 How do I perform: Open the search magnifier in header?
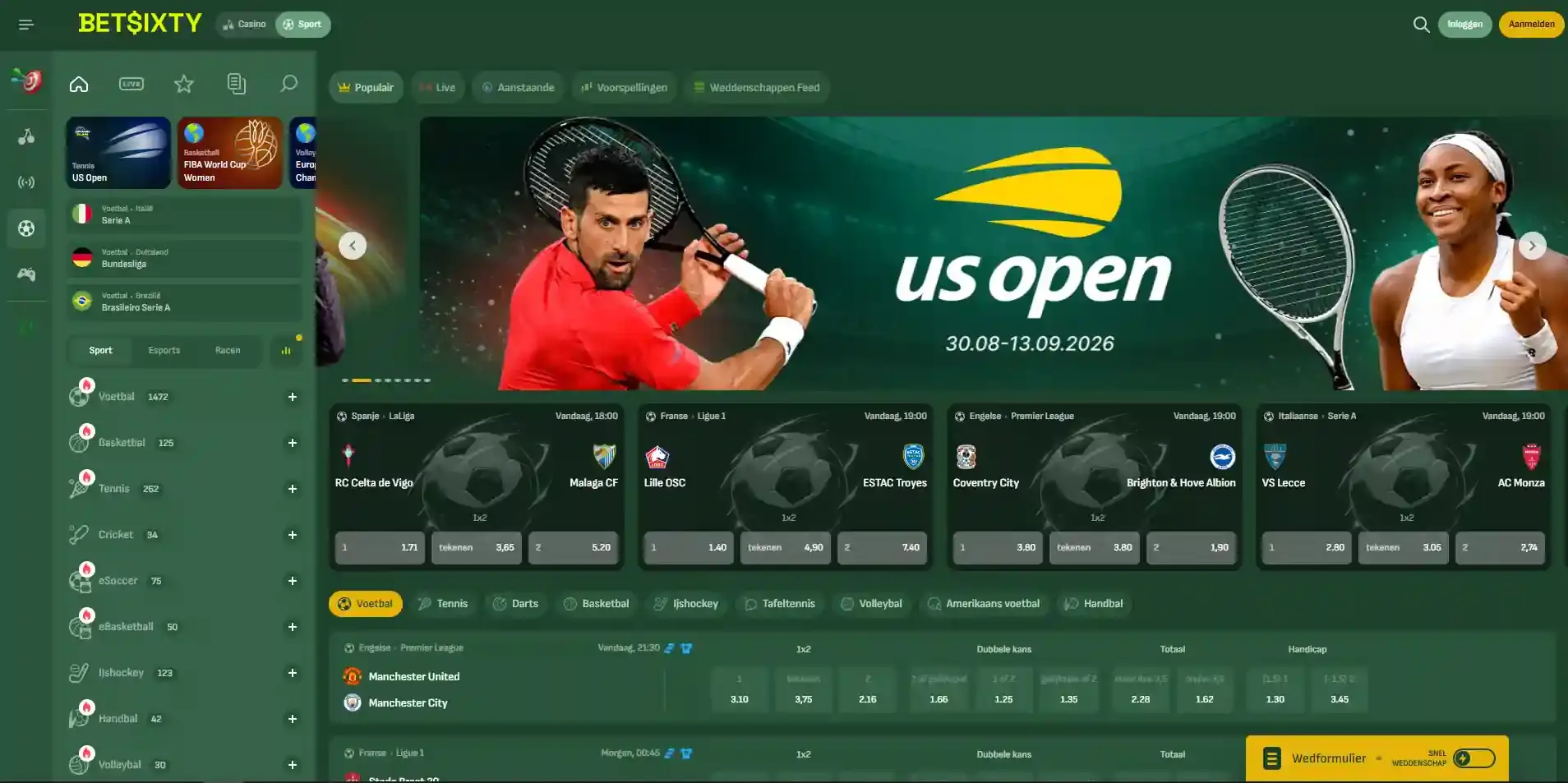point(1421,25)
